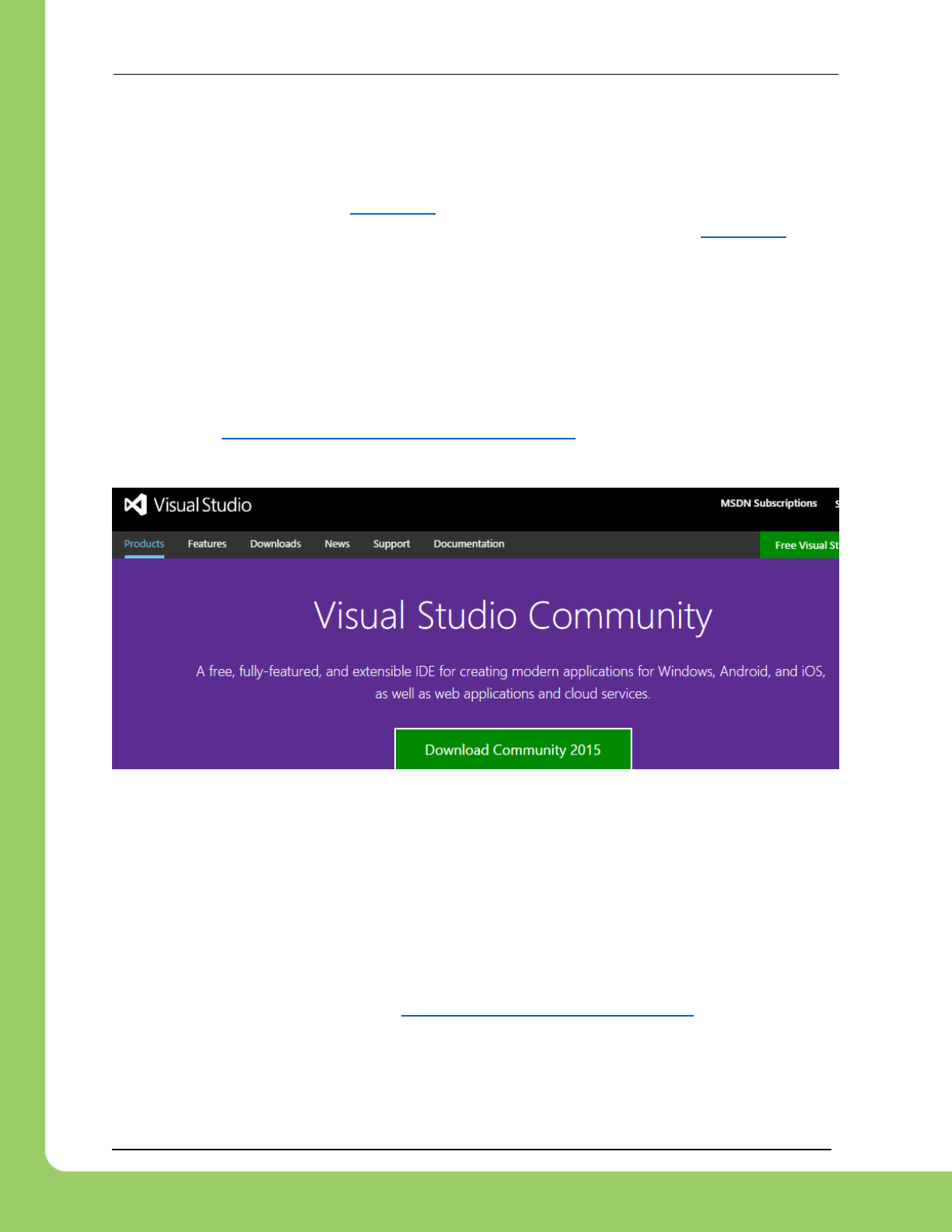Screen dimensions: 952x1232
Task: Click the MSDN Subscriptions link
Action: click(x=768, y=503)
